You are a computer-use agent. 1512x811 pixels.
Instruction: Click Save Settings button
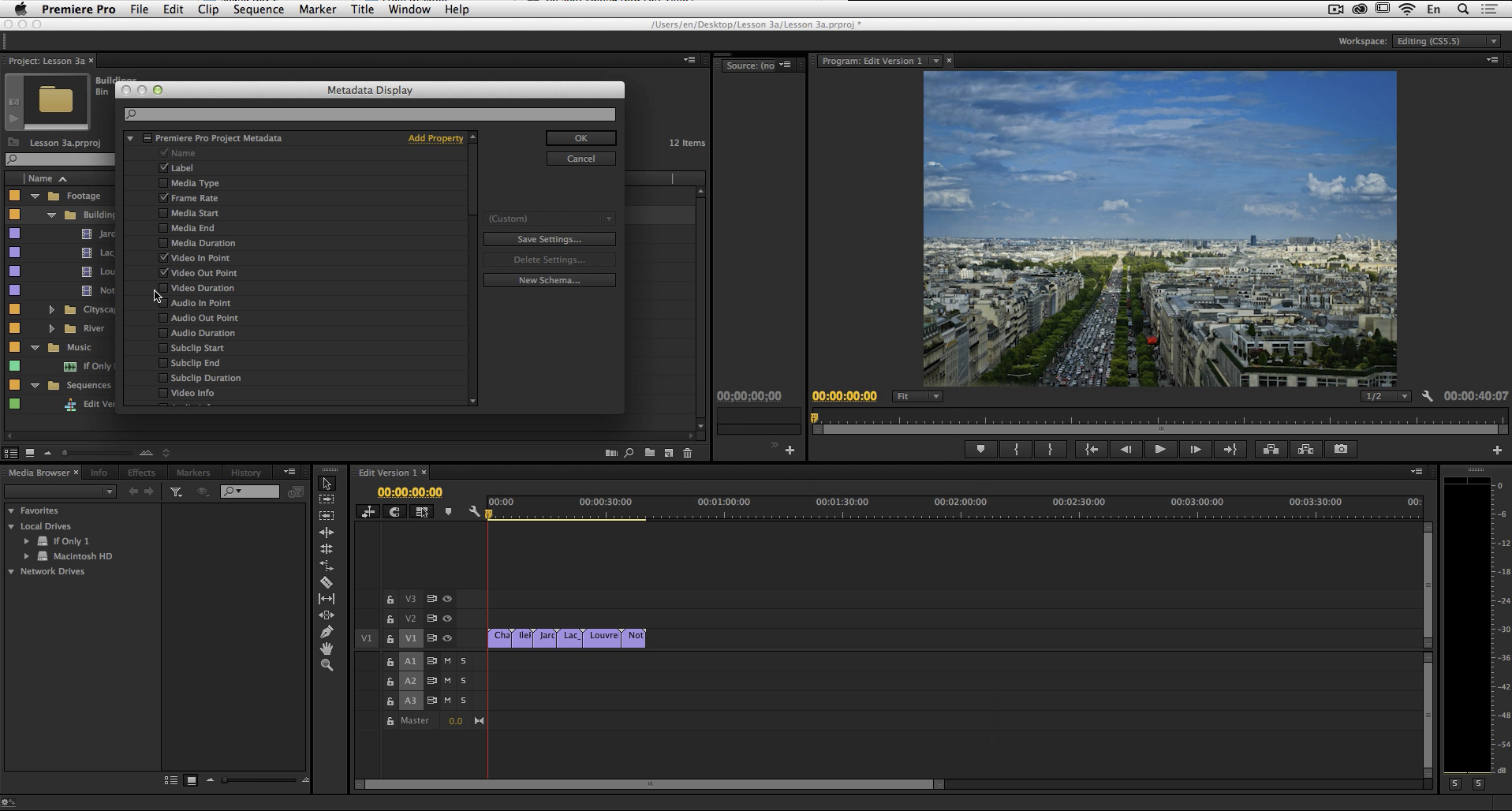[550, 239]
